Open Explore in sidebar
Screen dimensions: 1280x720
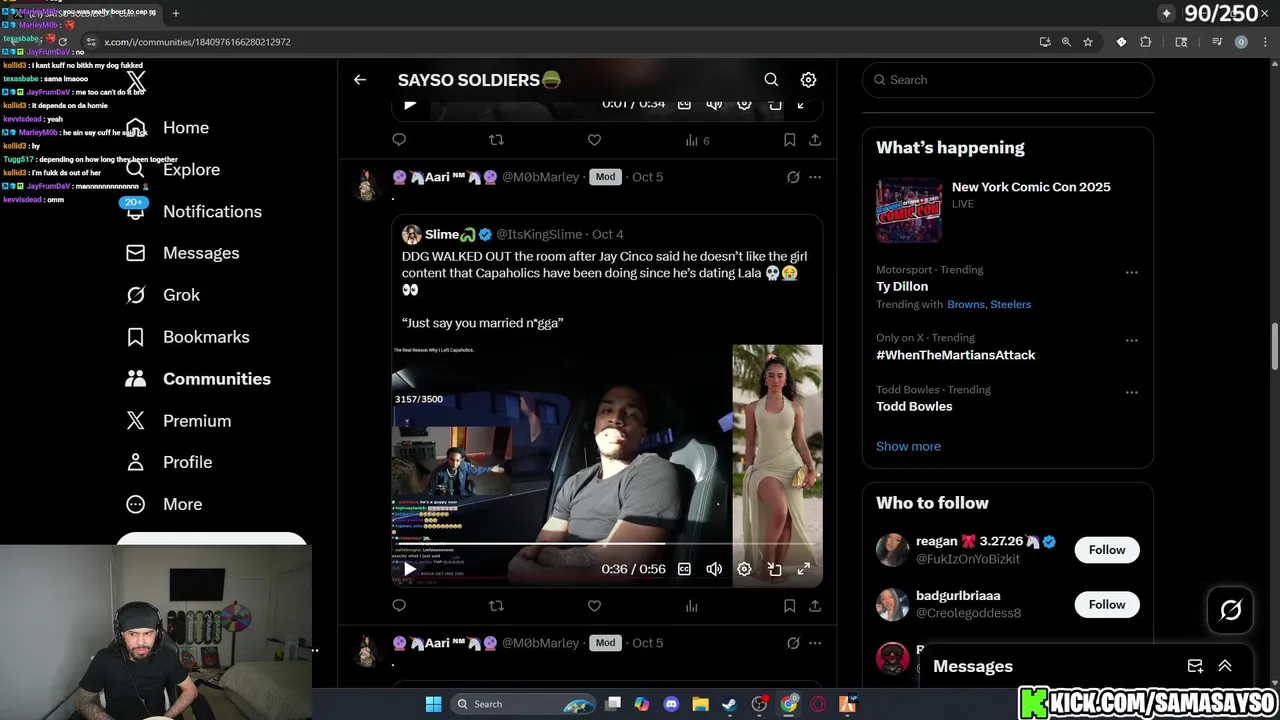(173, 170)
